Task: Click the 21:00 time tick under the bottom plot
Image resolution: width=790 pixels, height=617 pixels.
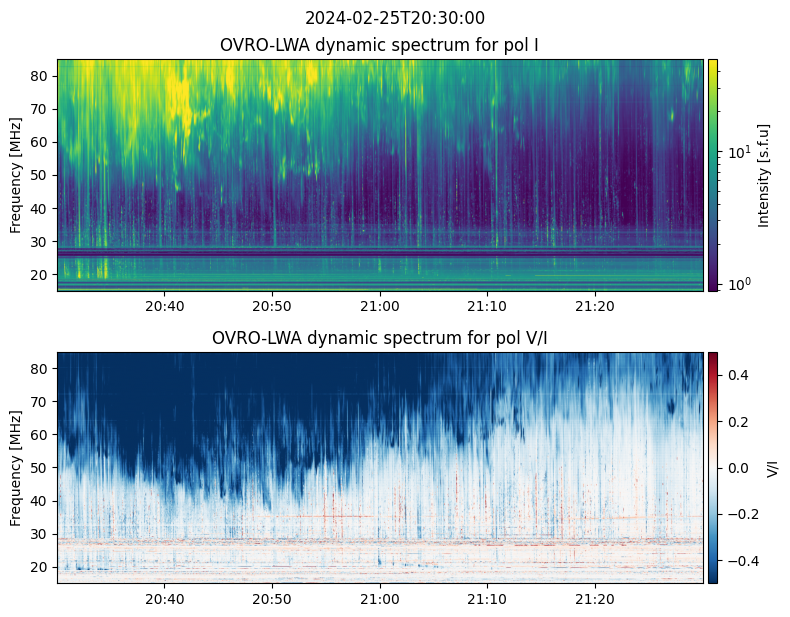Action: click(x=380, y=598)
